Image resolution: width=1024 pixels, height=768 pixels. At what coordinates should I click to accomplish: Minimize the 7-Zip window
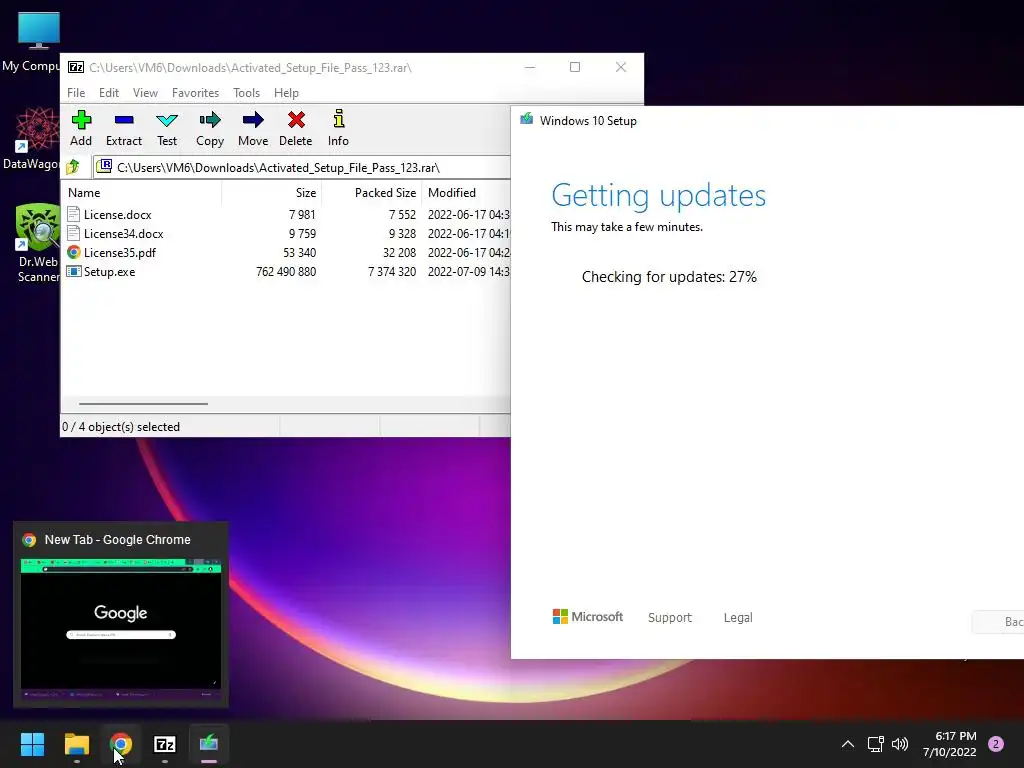[530, 67]
